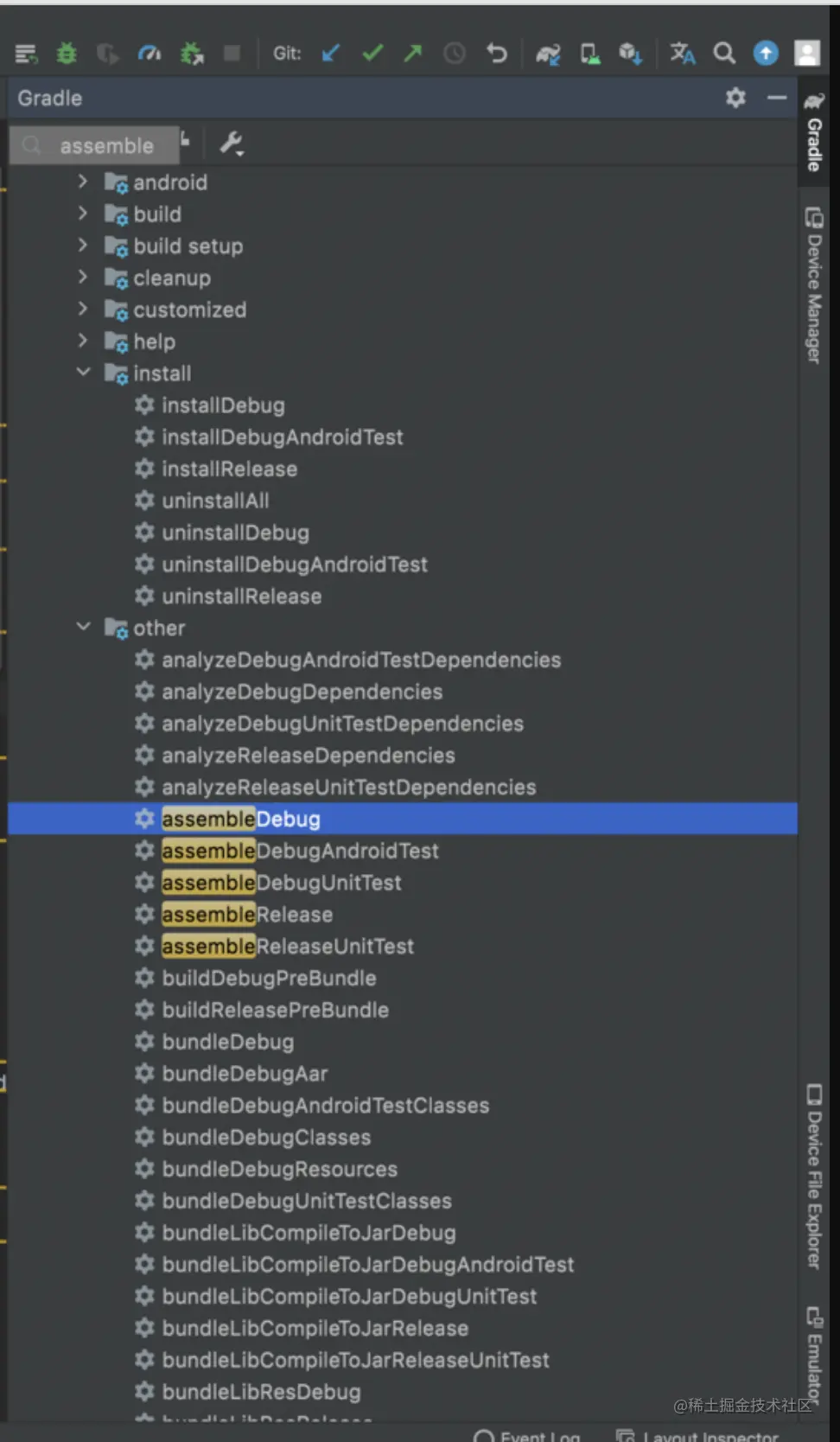Click the Git commit checkmark
The height and width of the screenshot is (1442, 840).
point(372,54)
